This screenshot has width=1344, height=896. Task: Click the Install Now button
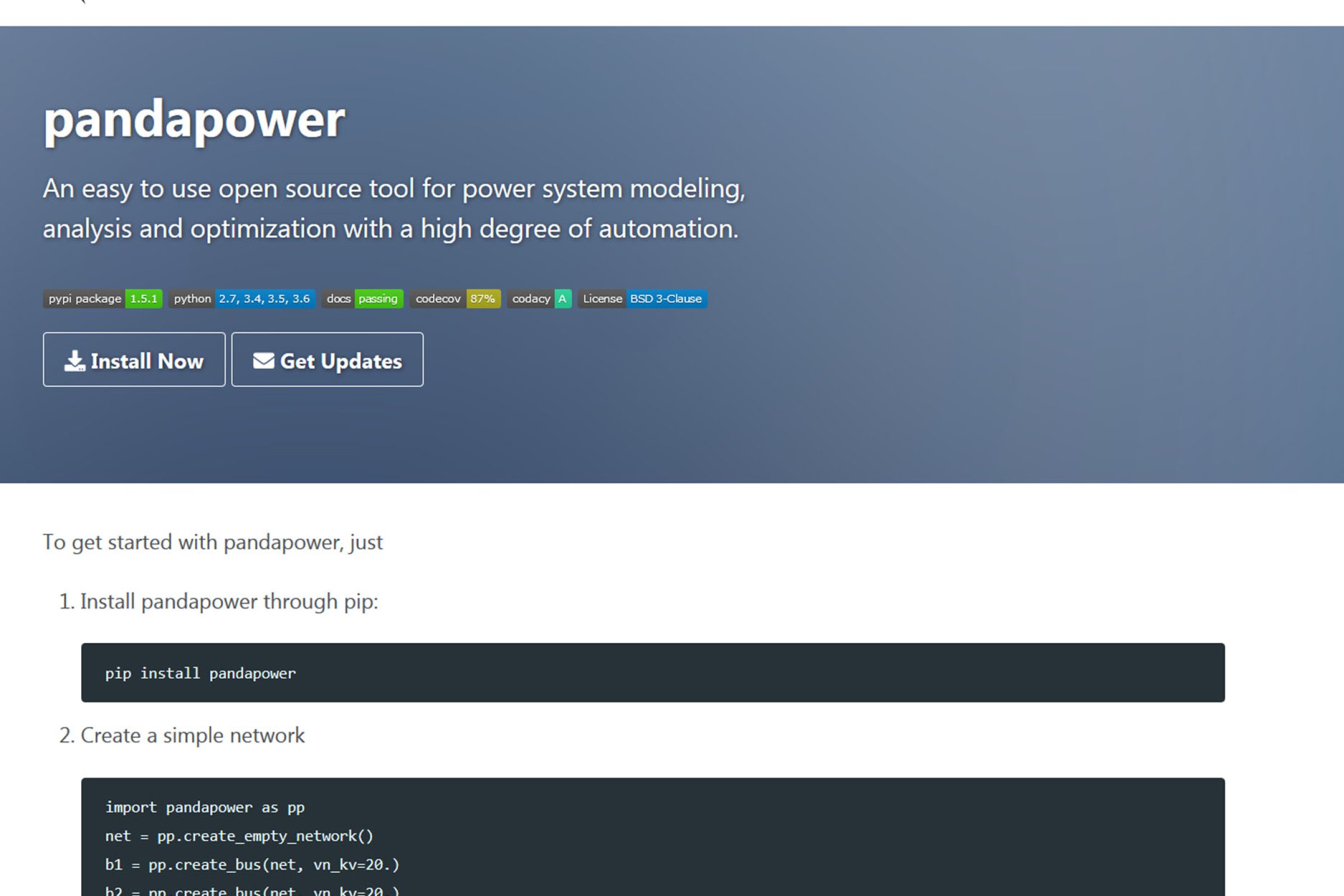(134, 360)
